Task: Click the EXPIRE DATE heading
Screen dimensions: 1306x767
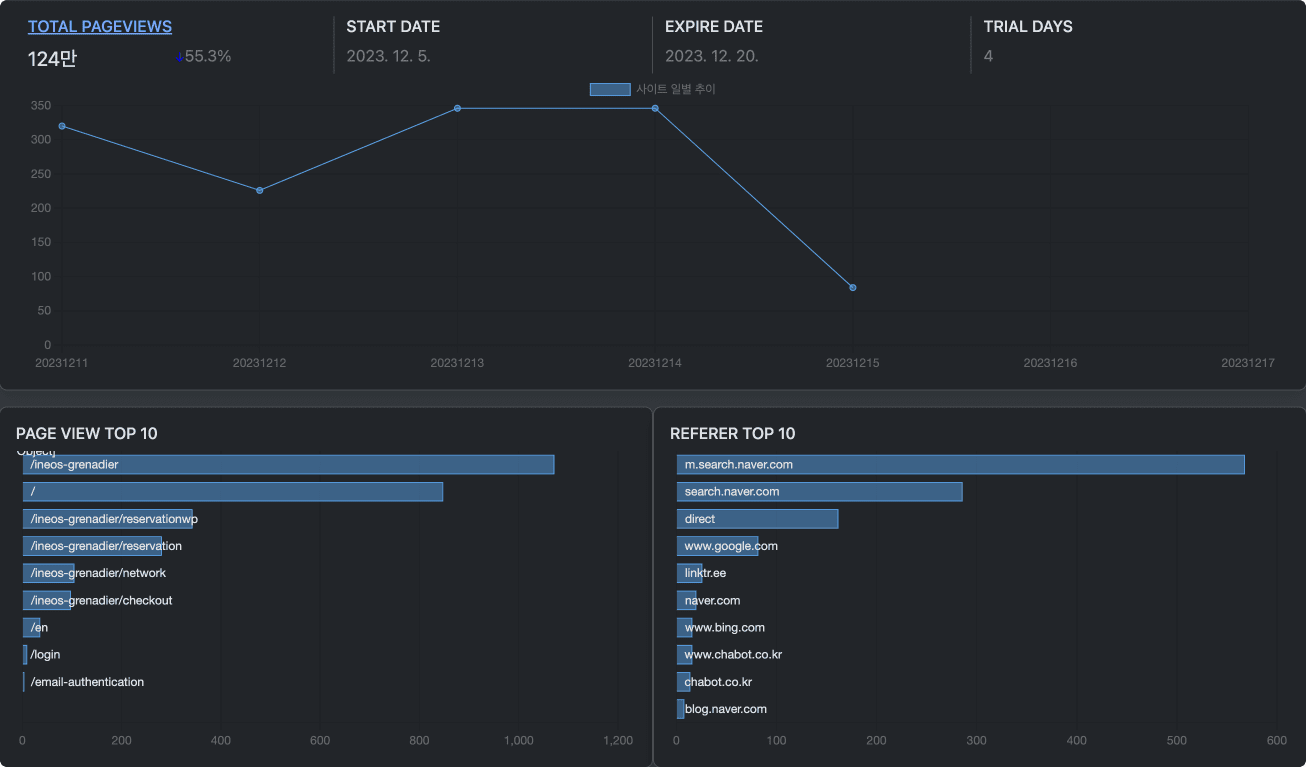Action: [714, 27]
